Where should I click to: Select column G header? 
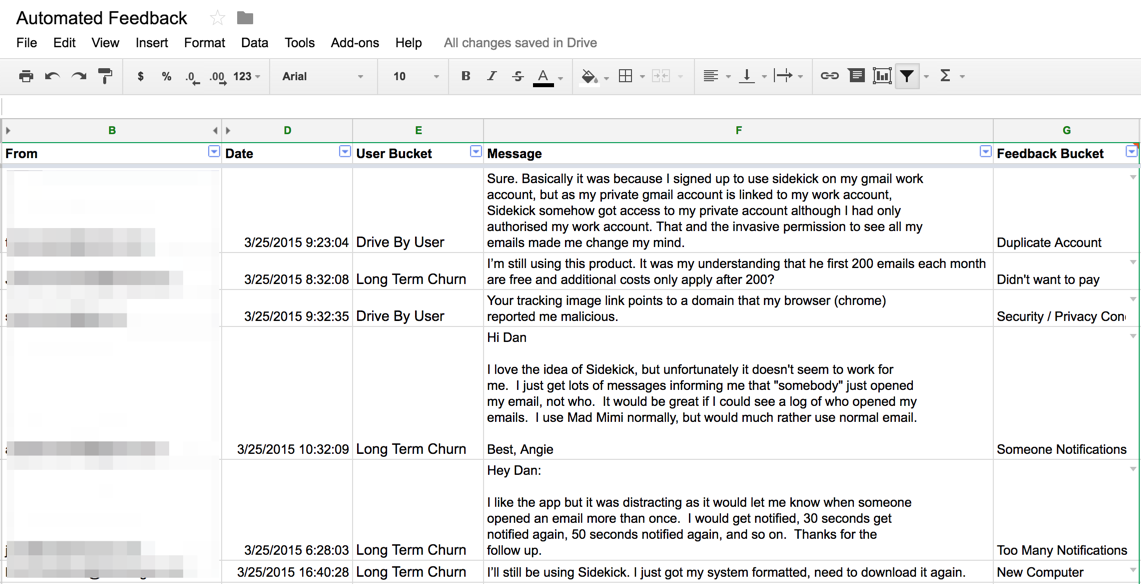[x=1067, y=130]
